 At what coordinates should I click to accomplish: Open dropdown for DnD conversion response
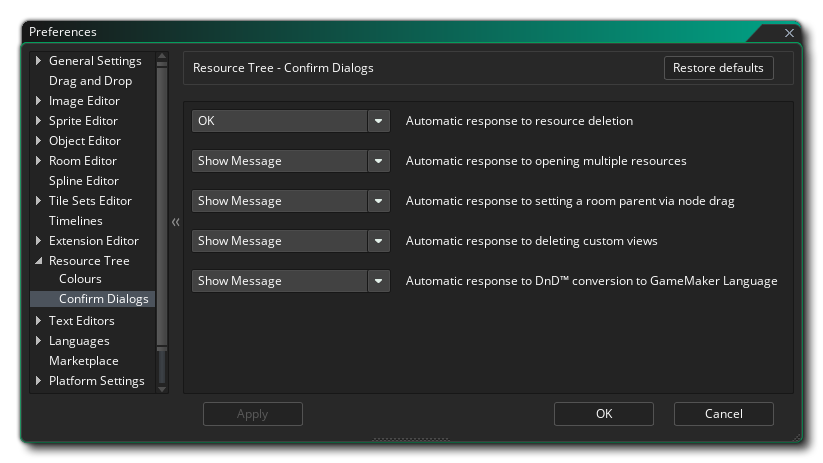379,281
